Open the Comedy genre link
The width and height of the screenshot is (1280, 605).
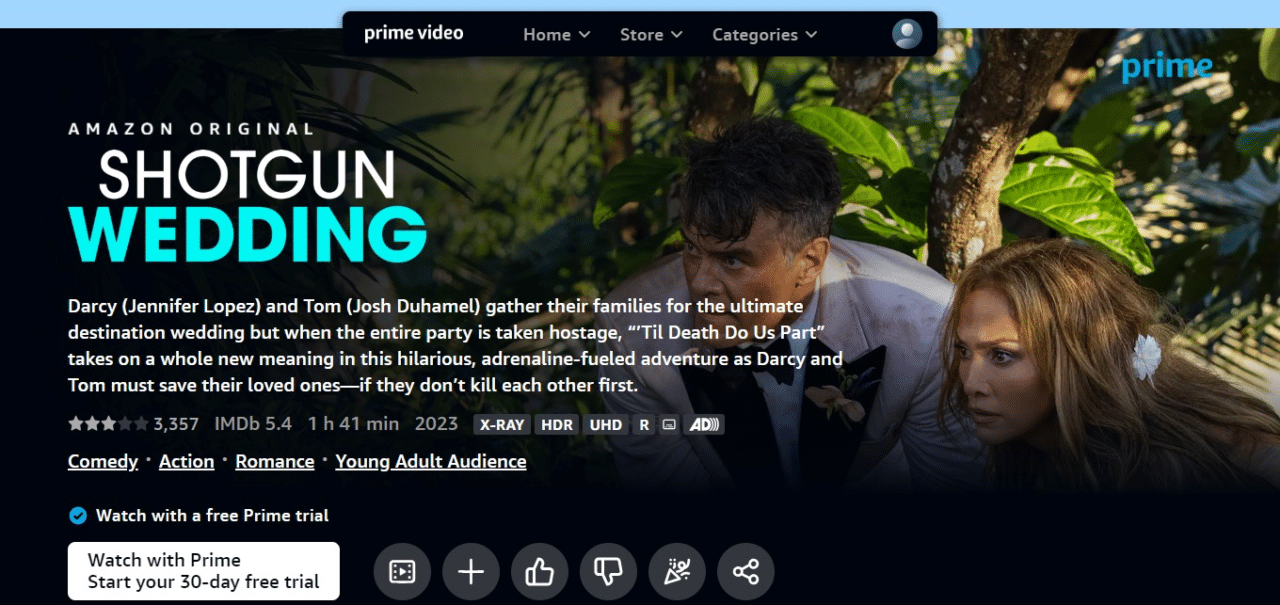(103, 461)
